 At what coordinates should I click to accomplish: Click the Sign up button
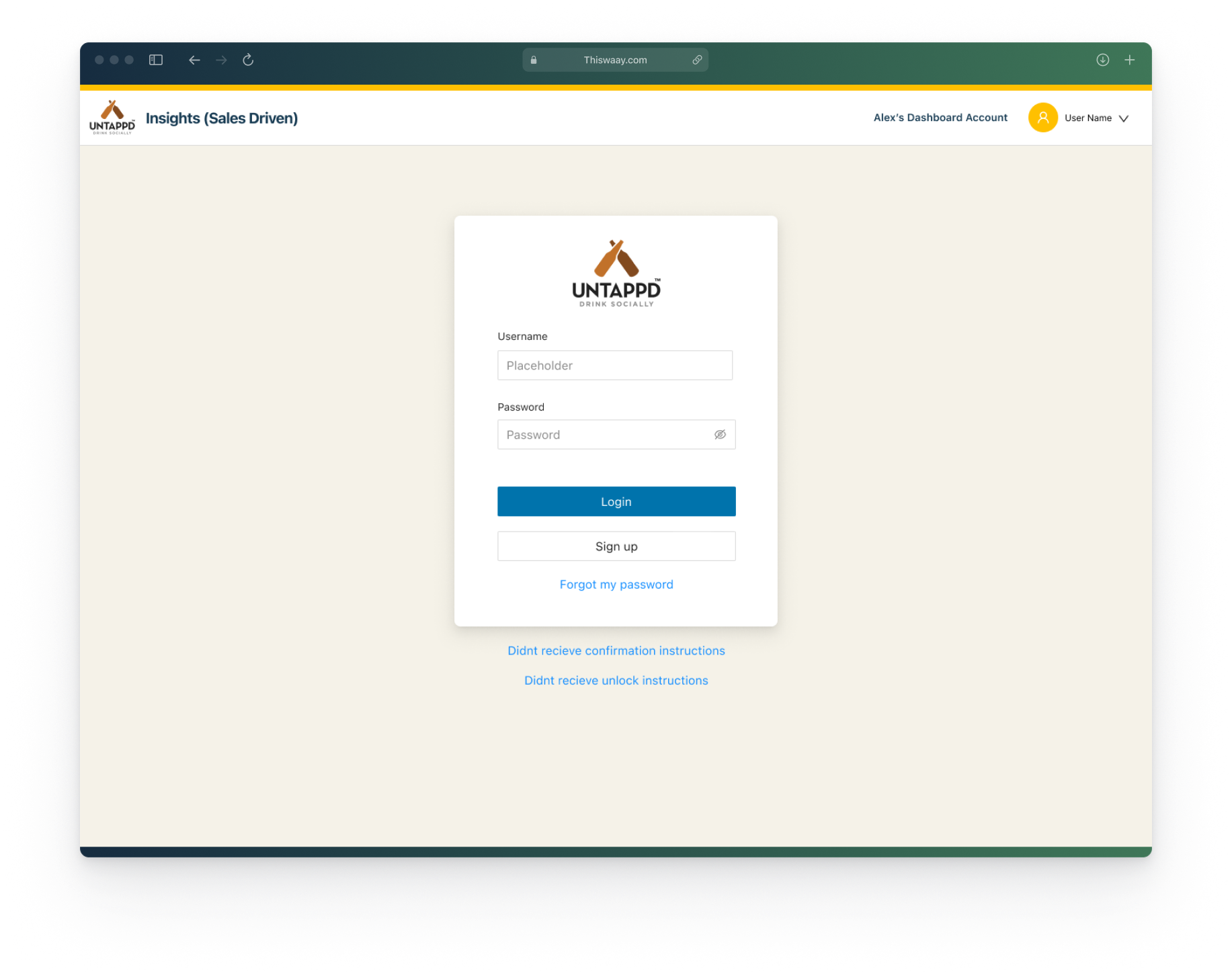[616, 546]
